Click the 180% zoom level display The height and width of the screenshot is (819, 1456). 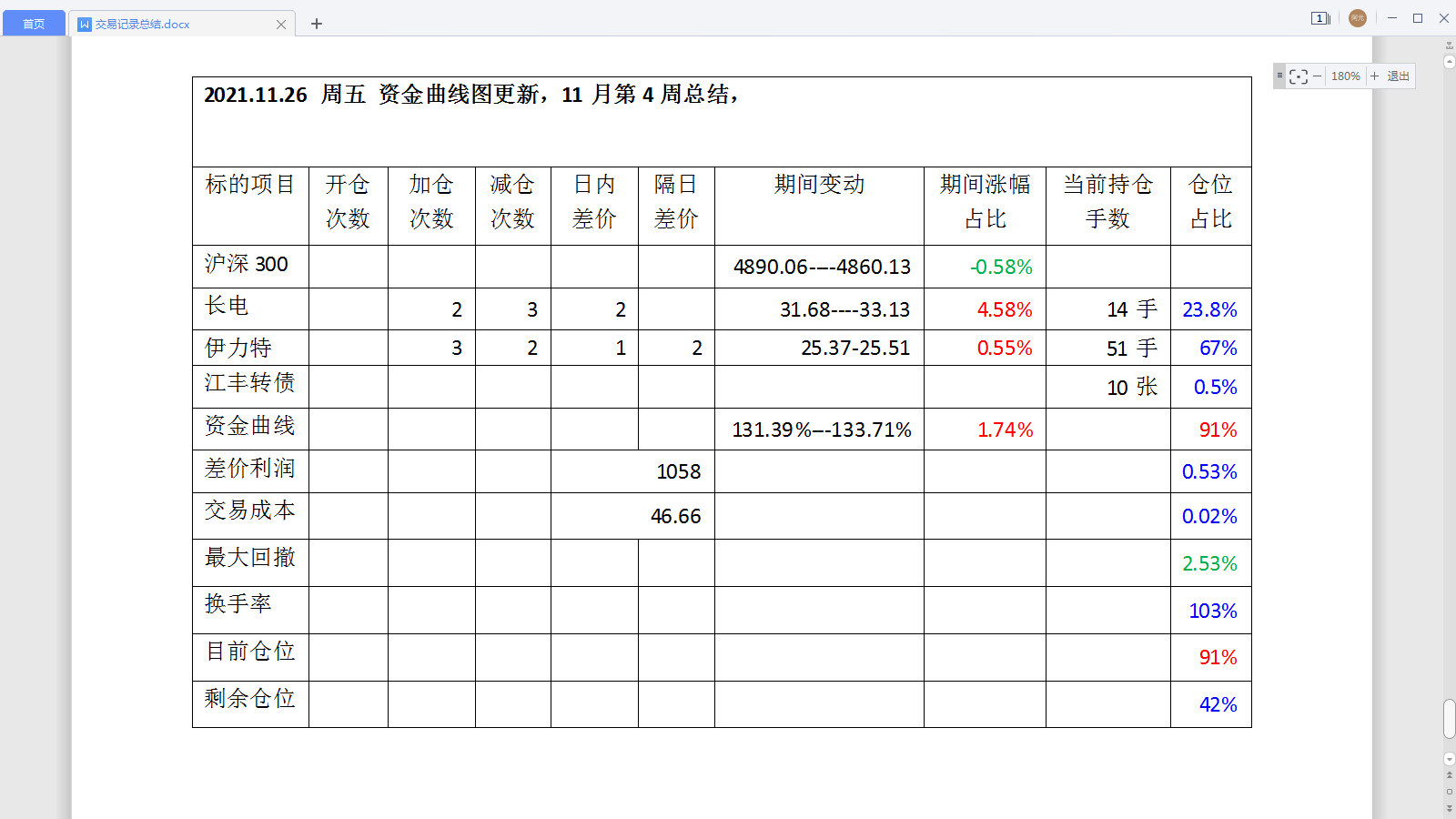pos(1345,76)
